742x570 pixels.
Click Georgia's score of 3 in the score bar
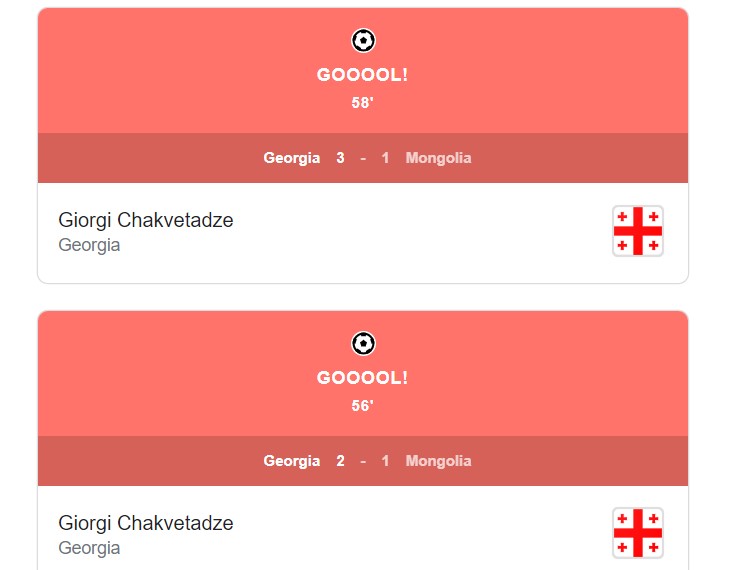[340, 158]
